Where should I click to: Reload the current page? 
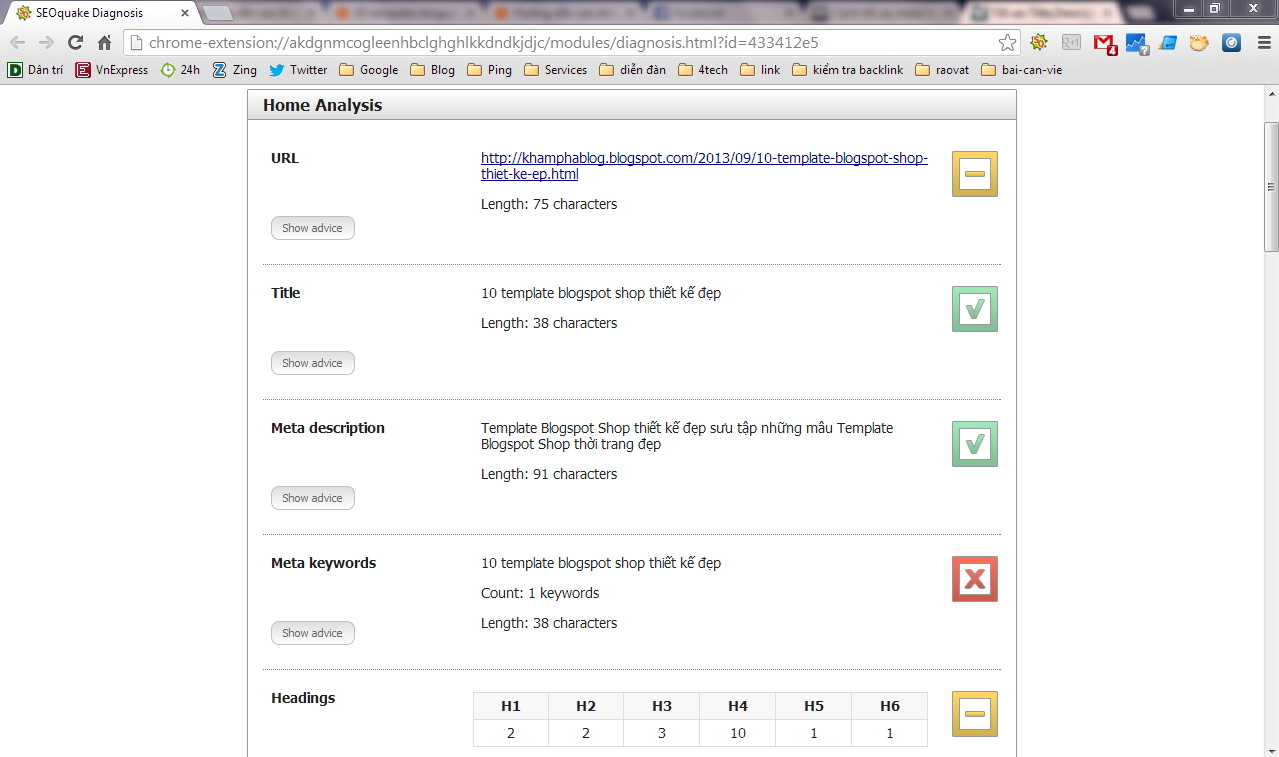tap(75, 43)
